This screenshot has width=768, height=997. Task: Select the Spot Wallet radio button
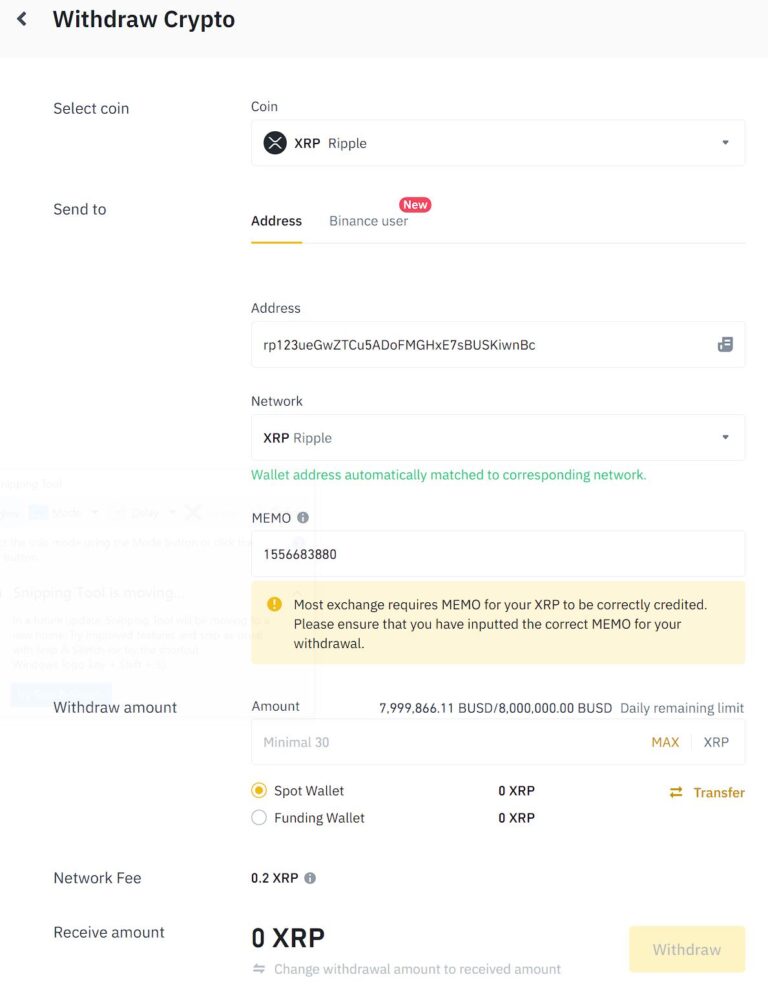coord(259,791)
